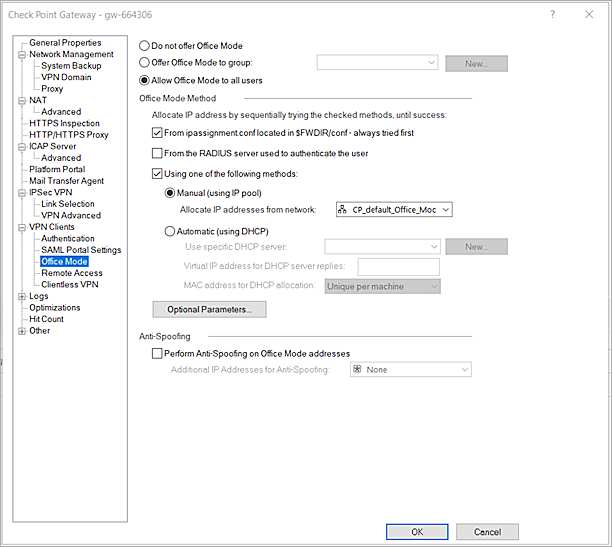Viewport: 612px width, 547px height.
Task: Collapse the IPSec VPN tree node
Action: coord(22,193)
